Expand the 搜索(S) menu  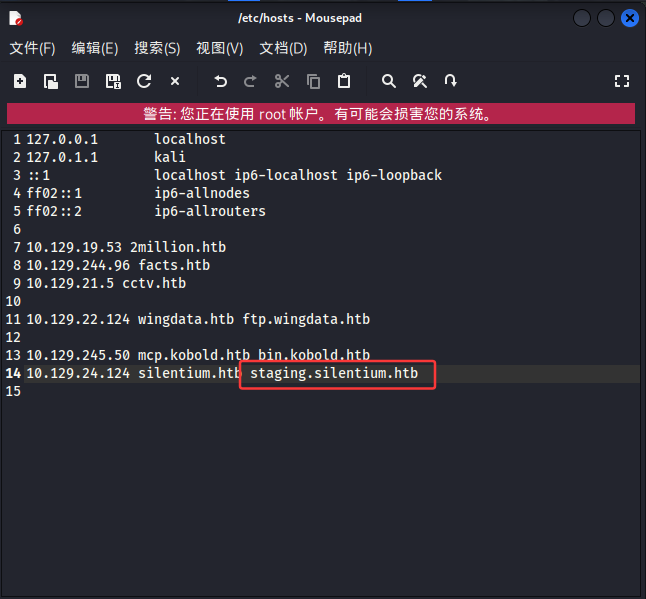click(x=157, y=48)
